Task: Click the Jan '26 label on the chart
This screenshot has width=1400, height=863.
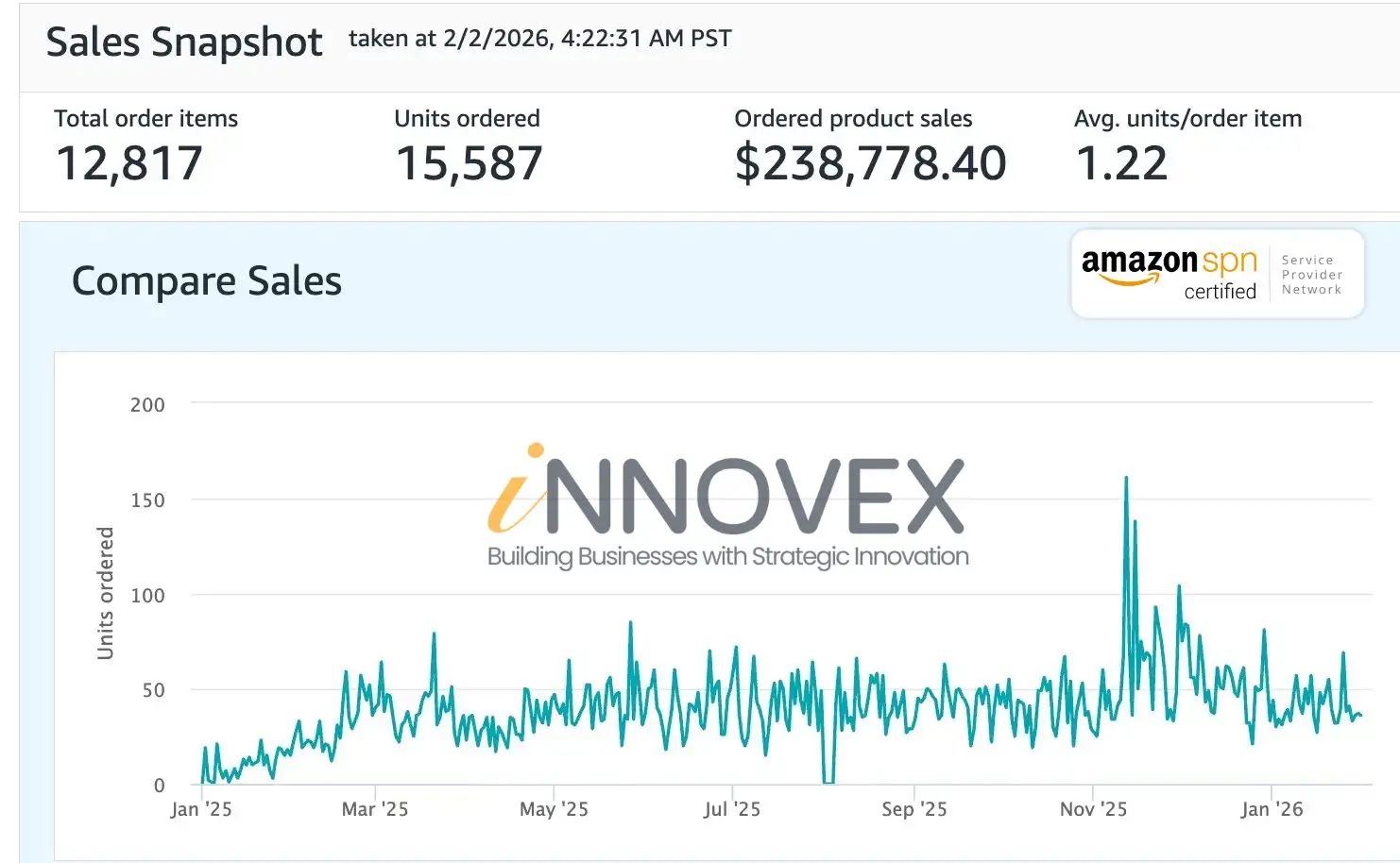Action: pos(1270,808)
